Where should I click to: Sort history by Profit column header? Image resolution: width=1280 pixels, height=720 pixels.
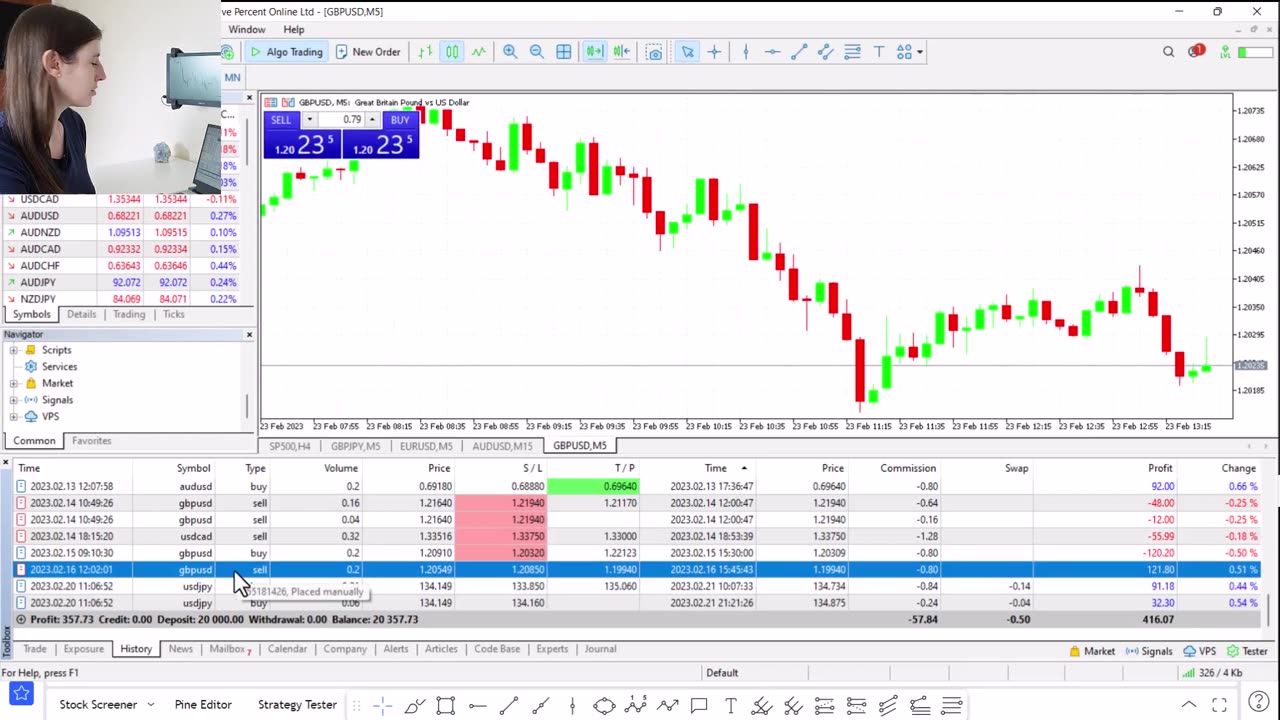(x=1160, y=468)
